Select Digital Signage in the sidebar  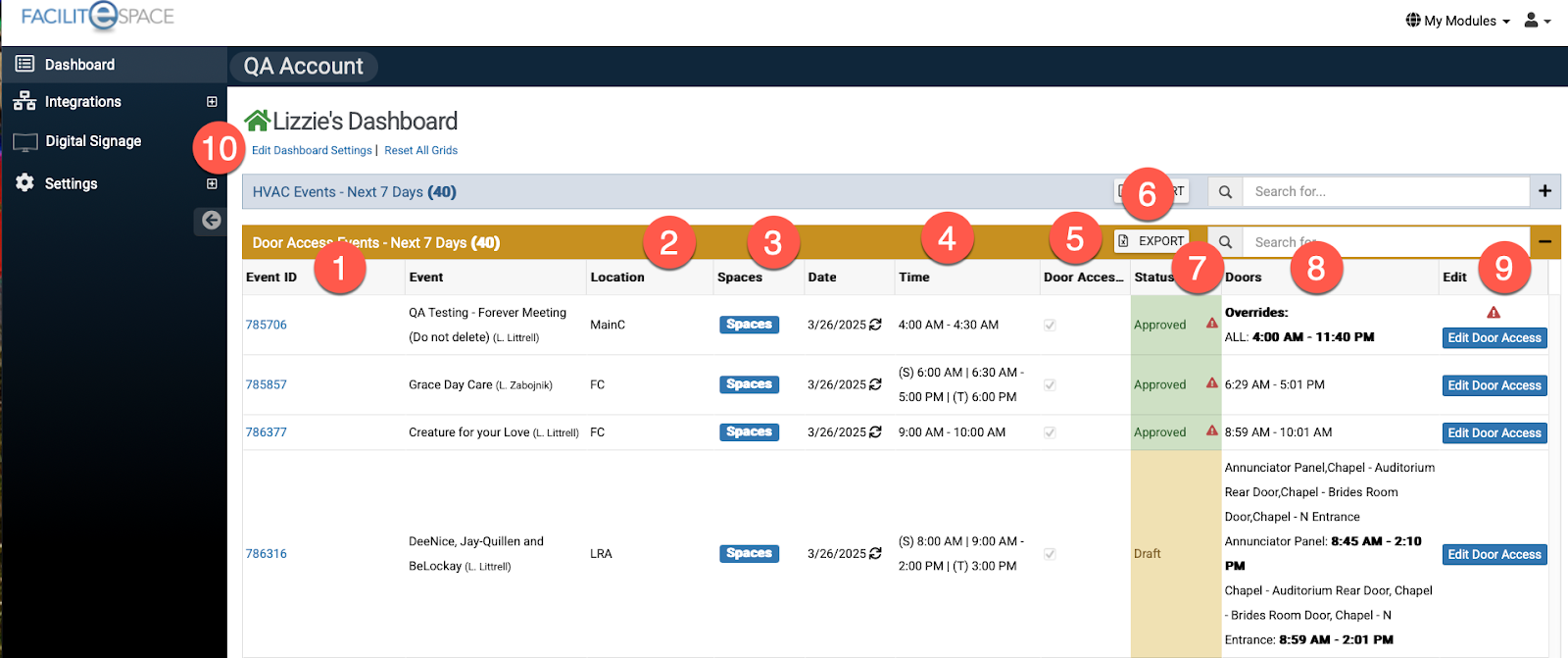click(93, 141)
